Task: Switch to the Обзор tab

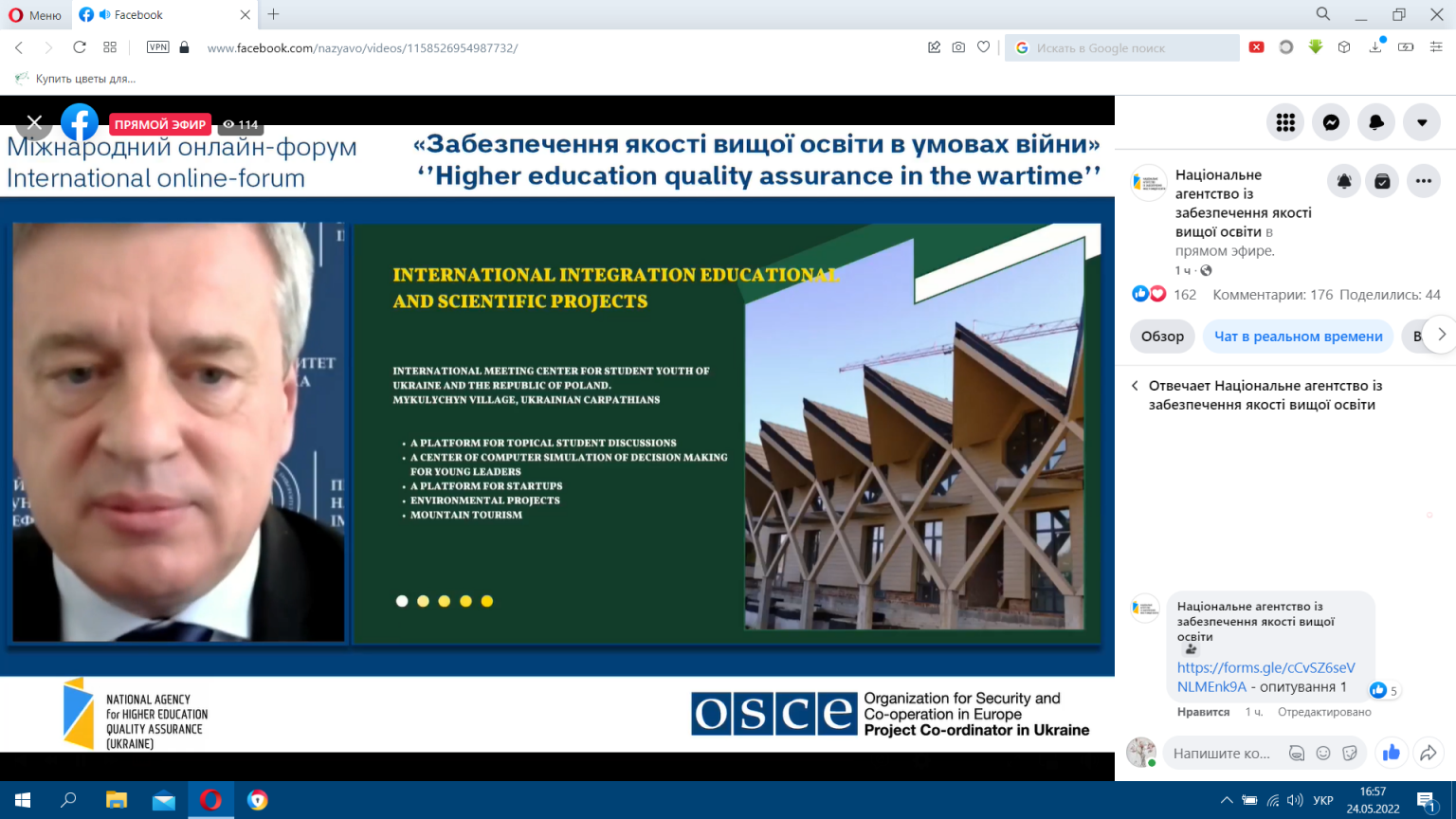Action: coord(1162,337)
